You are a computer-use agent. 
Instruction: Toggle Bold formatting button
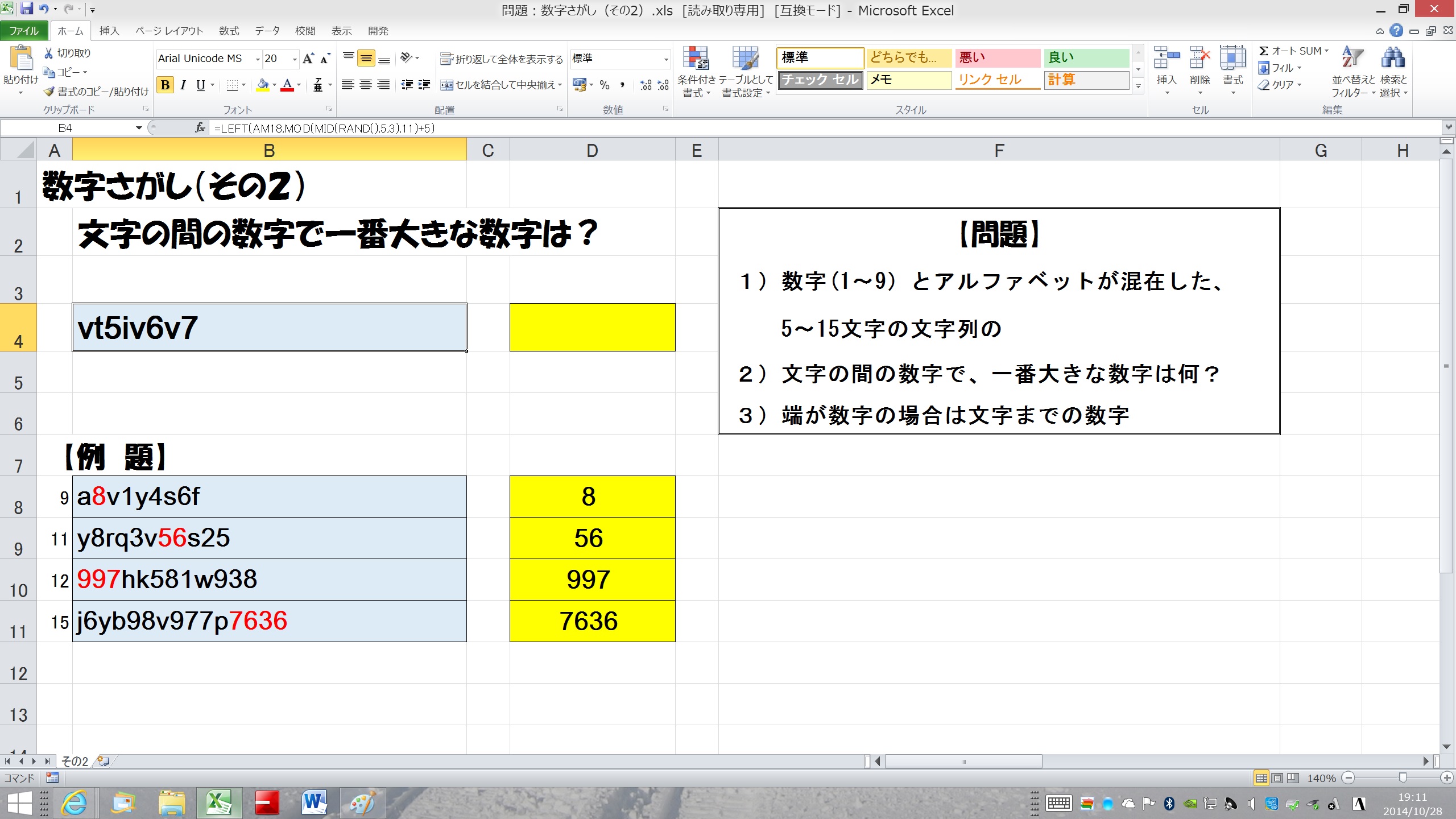pyautogui.click(x=165, y=85)
